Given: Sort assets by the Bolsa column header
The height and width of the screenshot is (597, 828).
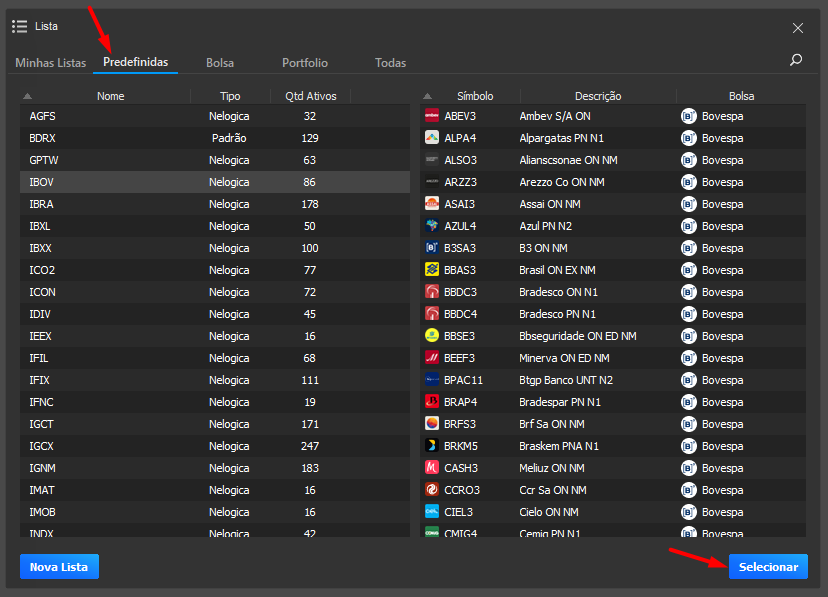Looking at the screenshot, I should coord(741,96).
